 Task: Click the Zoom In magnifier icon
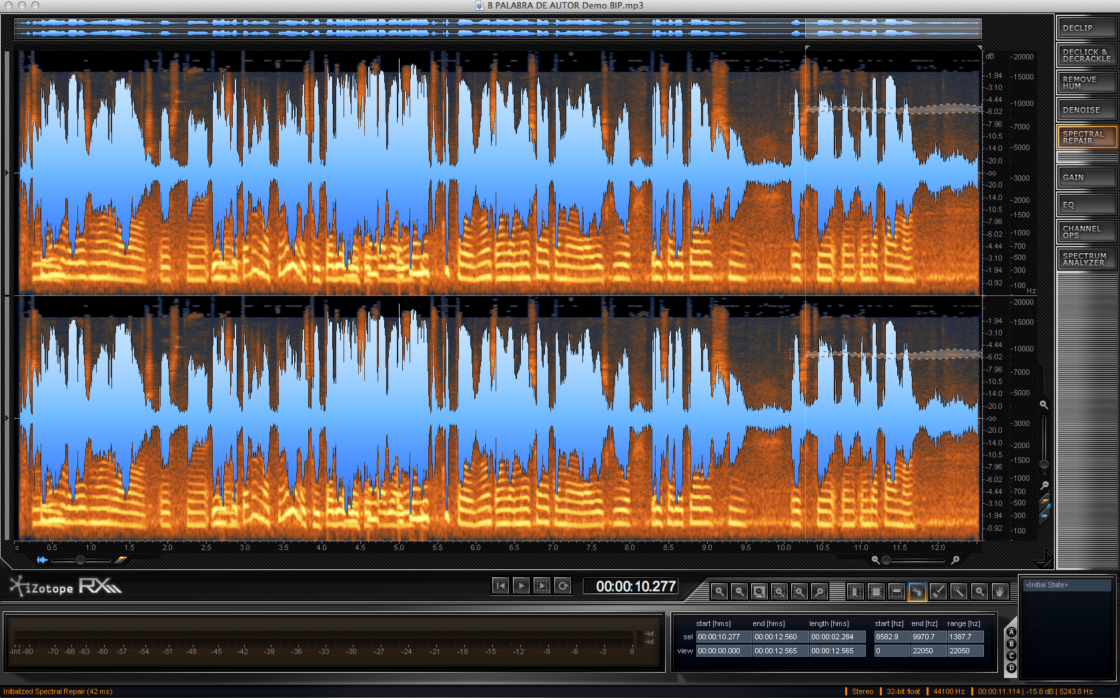pos(718,592)
